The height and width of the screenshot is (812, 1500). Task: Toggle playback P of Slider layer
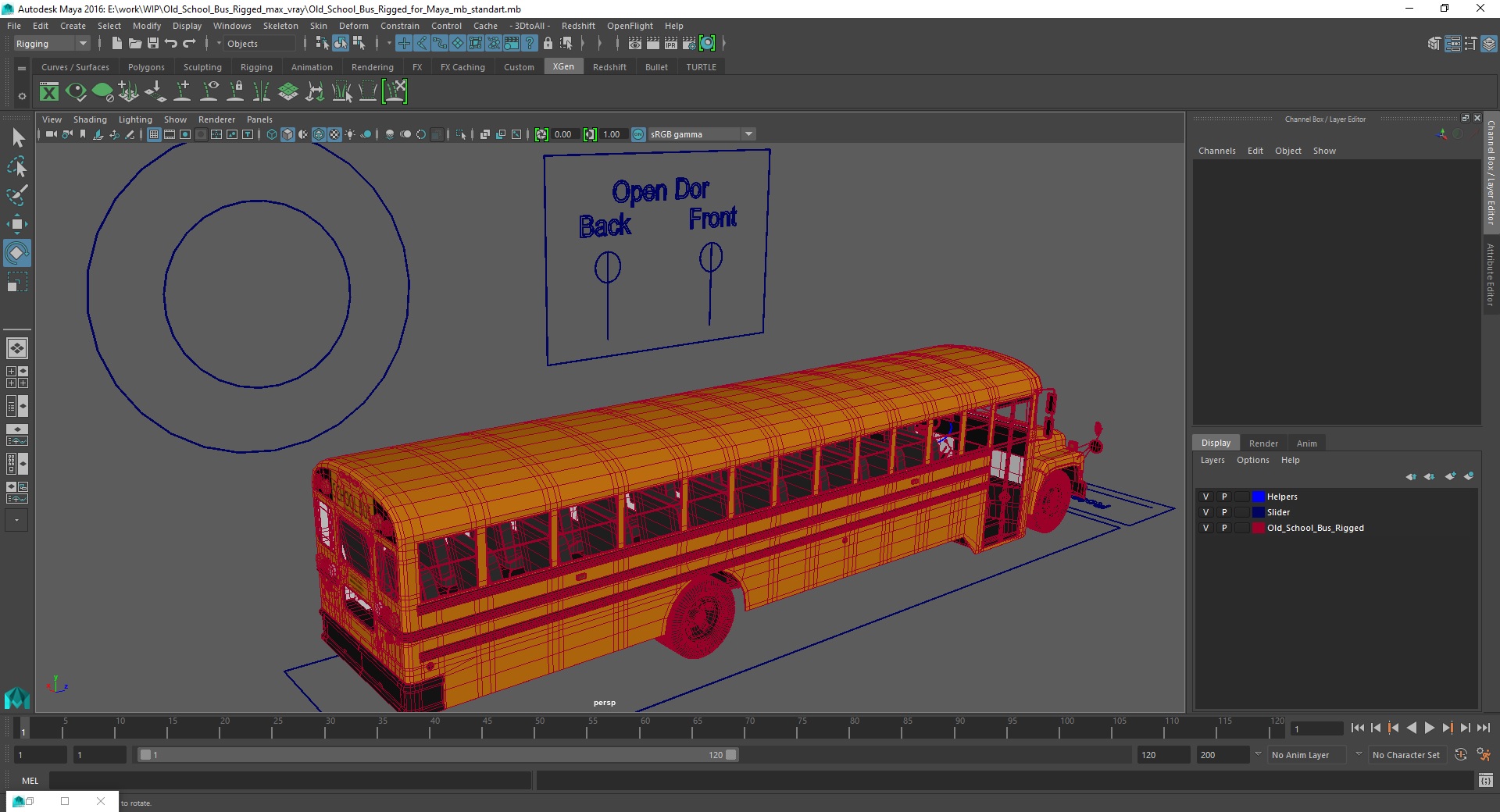(x=1224, y=512)
